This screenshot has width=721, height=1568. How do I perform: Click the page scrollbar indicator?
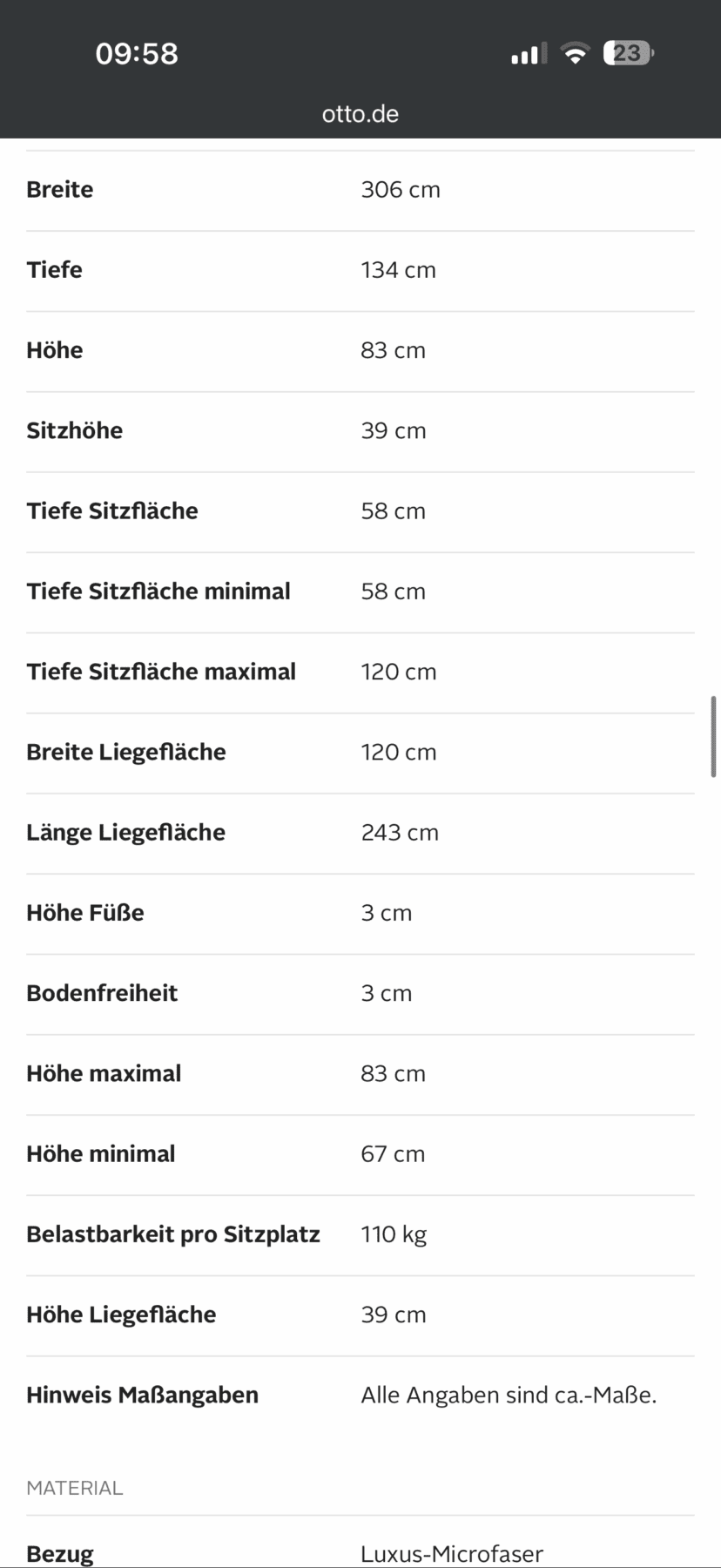(713, 736)
